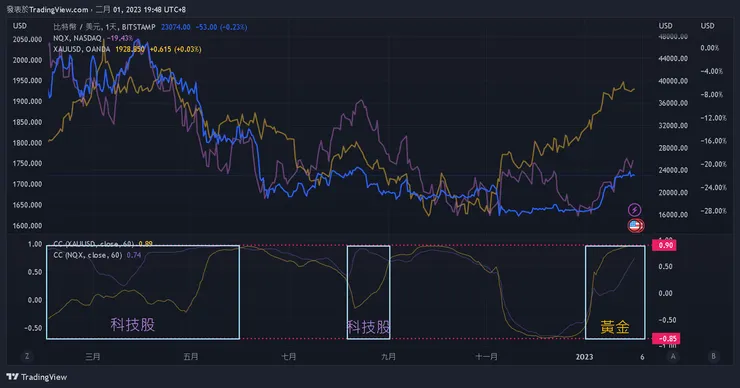This screenshot has width=740, height=388.
Task: Click the -53.00 (-0.23%) Bitcoin change value
Action: (221, 27)
